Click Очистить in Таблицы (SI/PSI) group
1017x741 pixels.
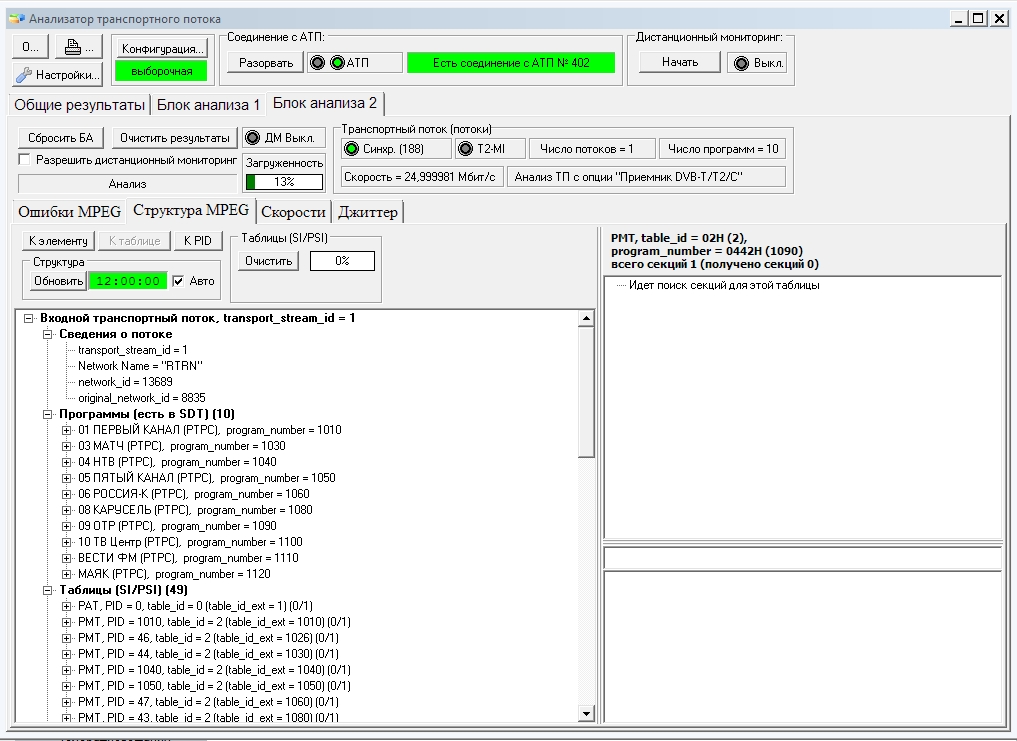pyautogui.click(x=269, y=261)
